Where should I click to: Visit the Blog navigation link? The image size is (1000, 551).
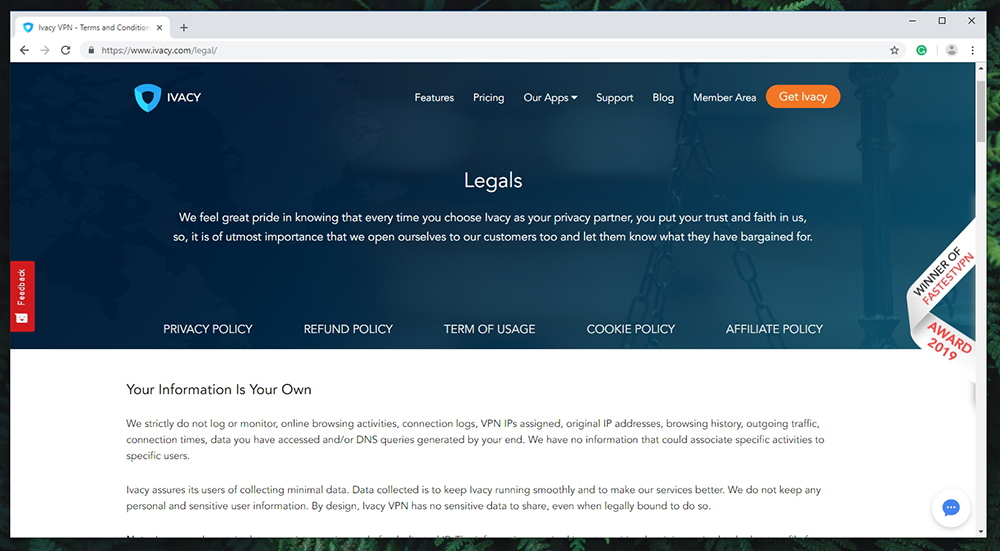(663, 98)
